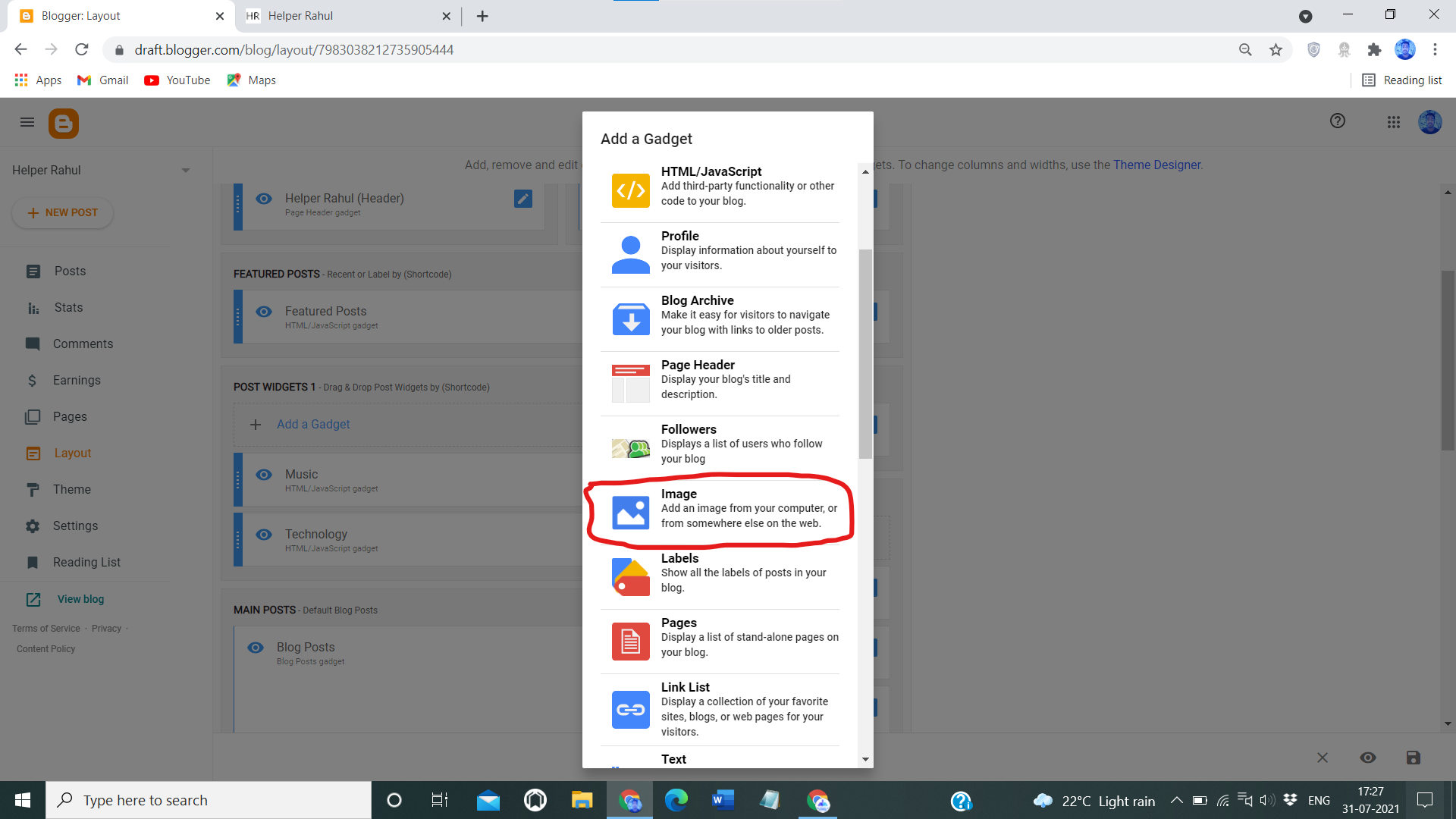Image resolution: width=1456 pixels, height=819 pixels.
Task: Open the Chrome three-dot menu
Action: (1435, 50)
